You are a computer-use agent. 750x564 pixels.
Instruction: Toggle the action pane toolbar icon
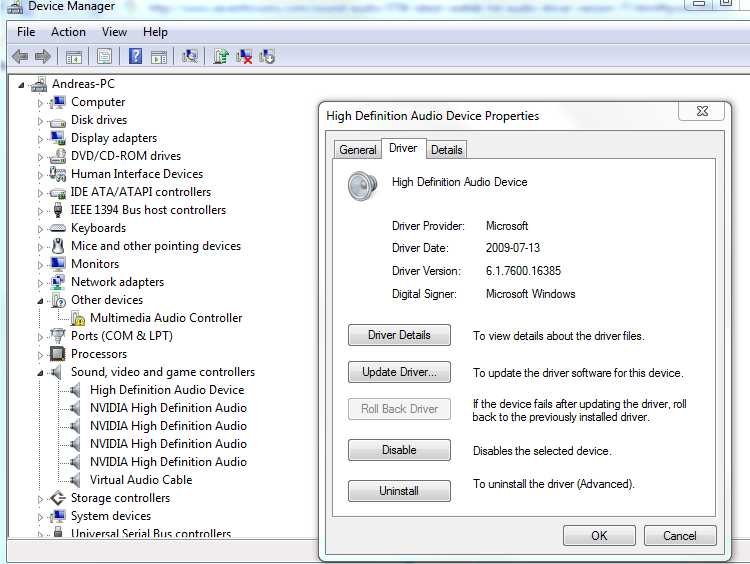[x=159, y=56]
